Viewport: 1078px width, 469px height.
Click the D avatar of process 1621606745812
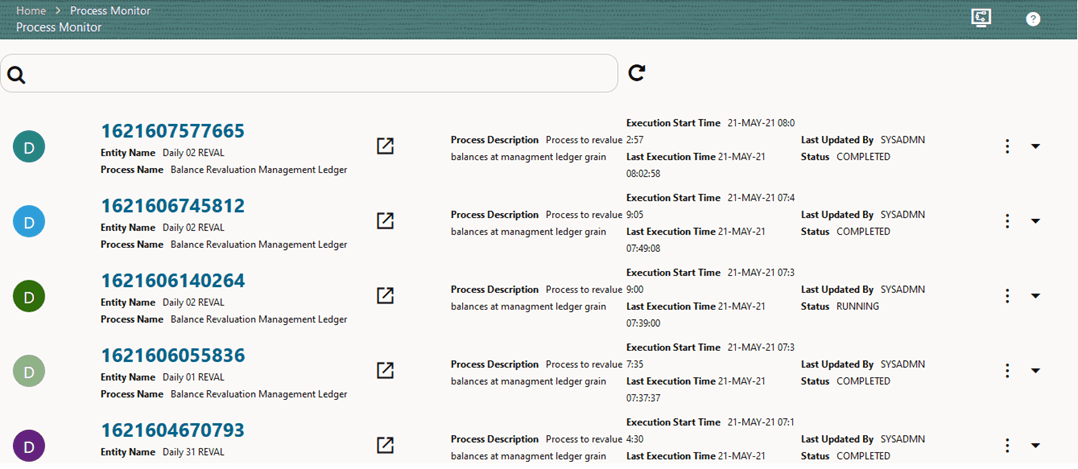tap(29, 221)
